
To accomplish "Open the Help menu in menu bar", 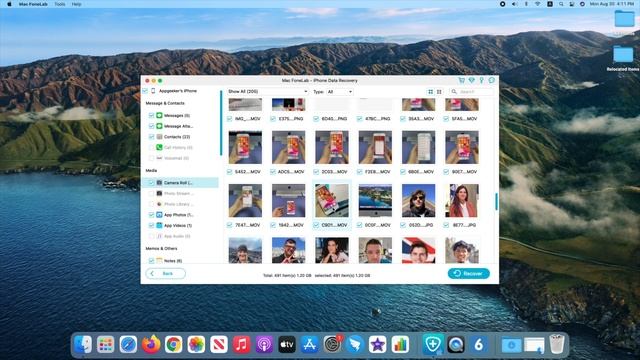I will pyautogui.click(x=76, y=4).
